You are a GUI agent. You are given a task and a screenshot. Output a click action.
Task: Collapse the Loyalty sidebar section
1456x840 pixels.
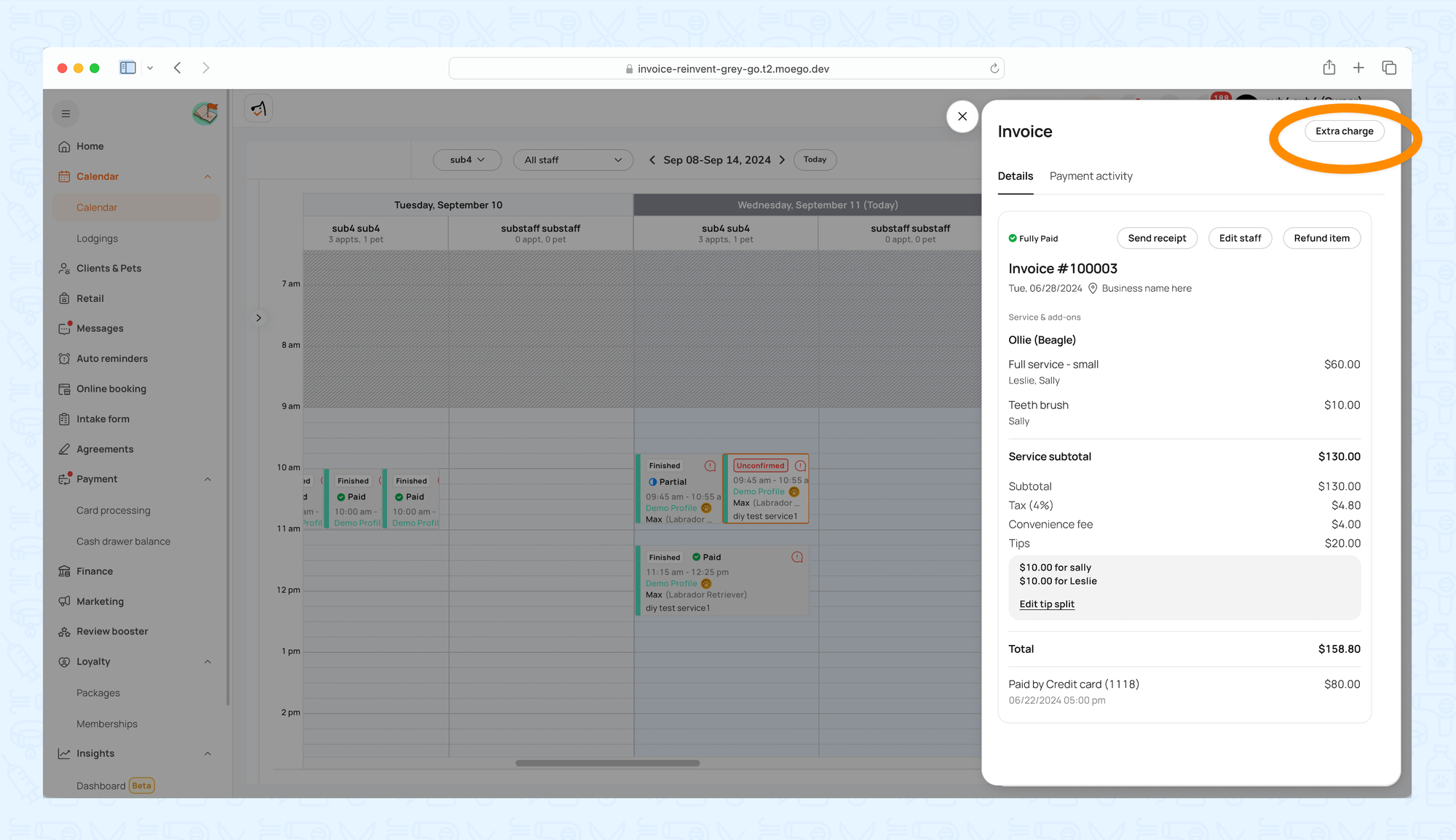[x=207, y=662]
